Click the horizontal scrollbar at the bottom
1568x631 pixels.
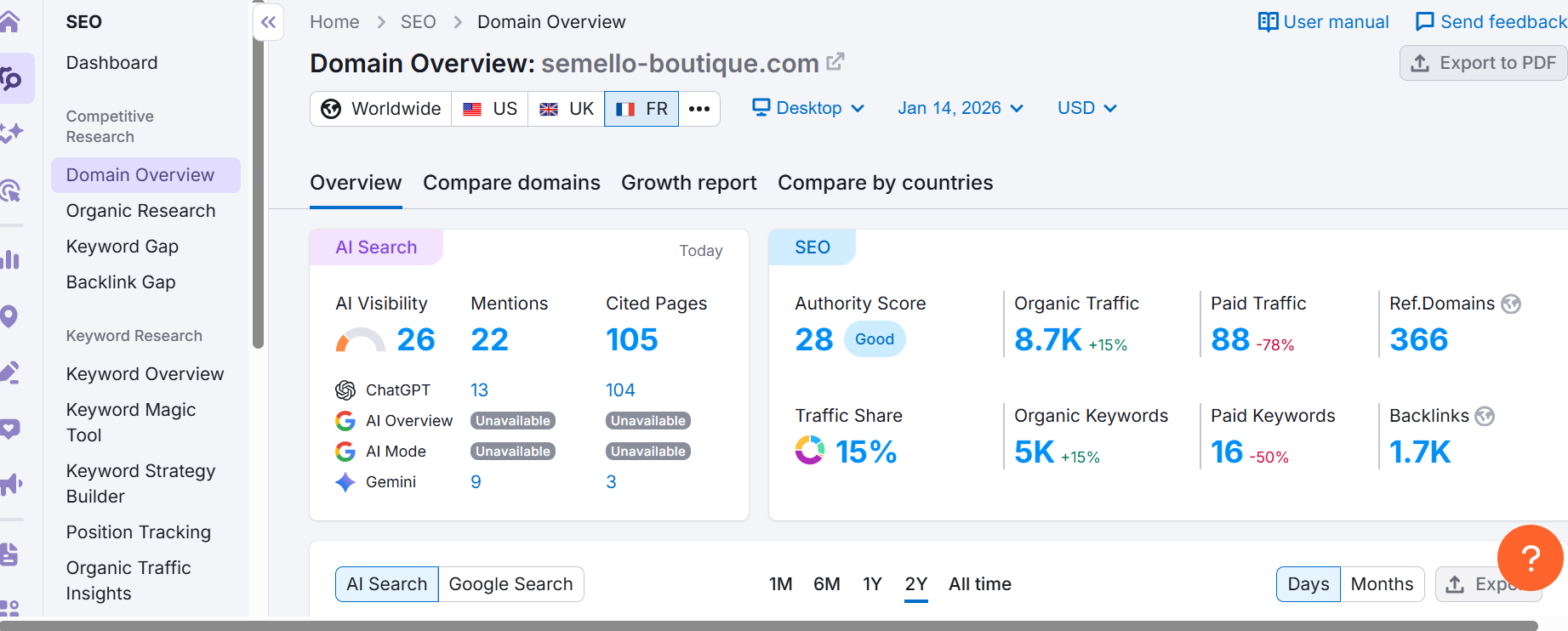tap(766, 625)
